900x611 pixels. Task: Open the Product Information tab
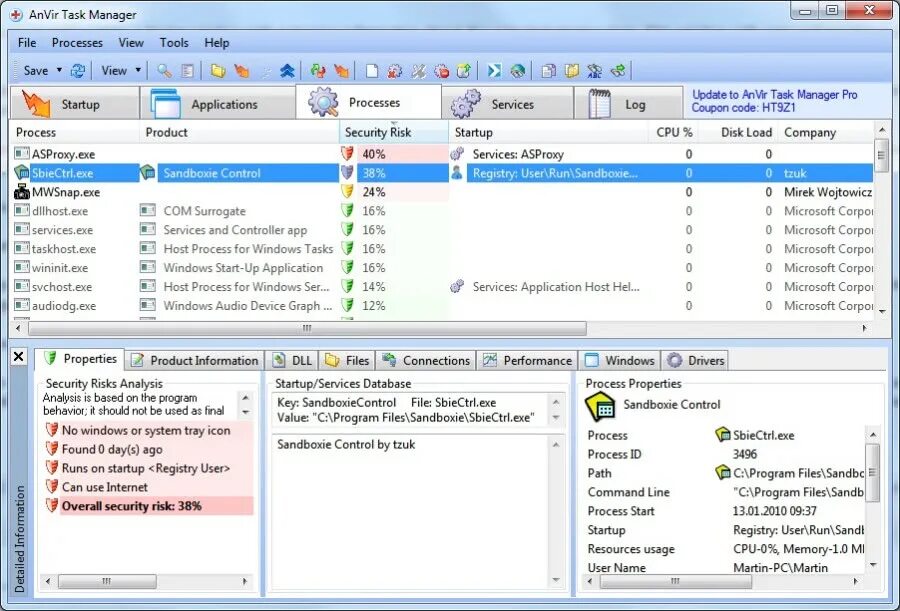point(194,361)
